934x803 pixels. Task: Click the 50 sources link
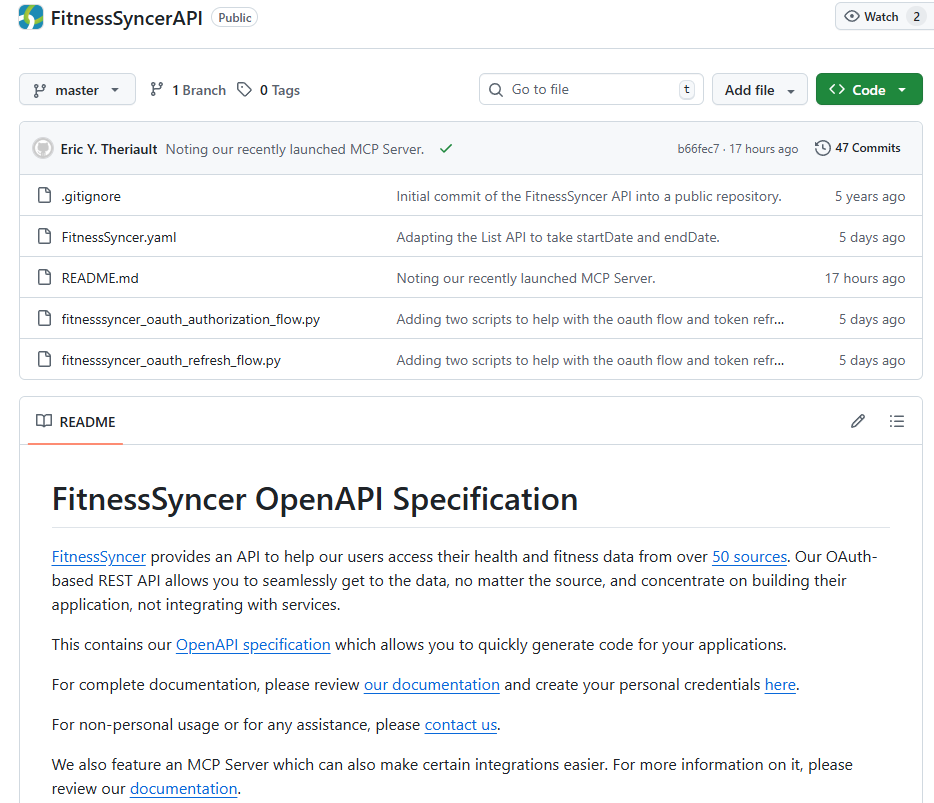click(x=749, y=557)
